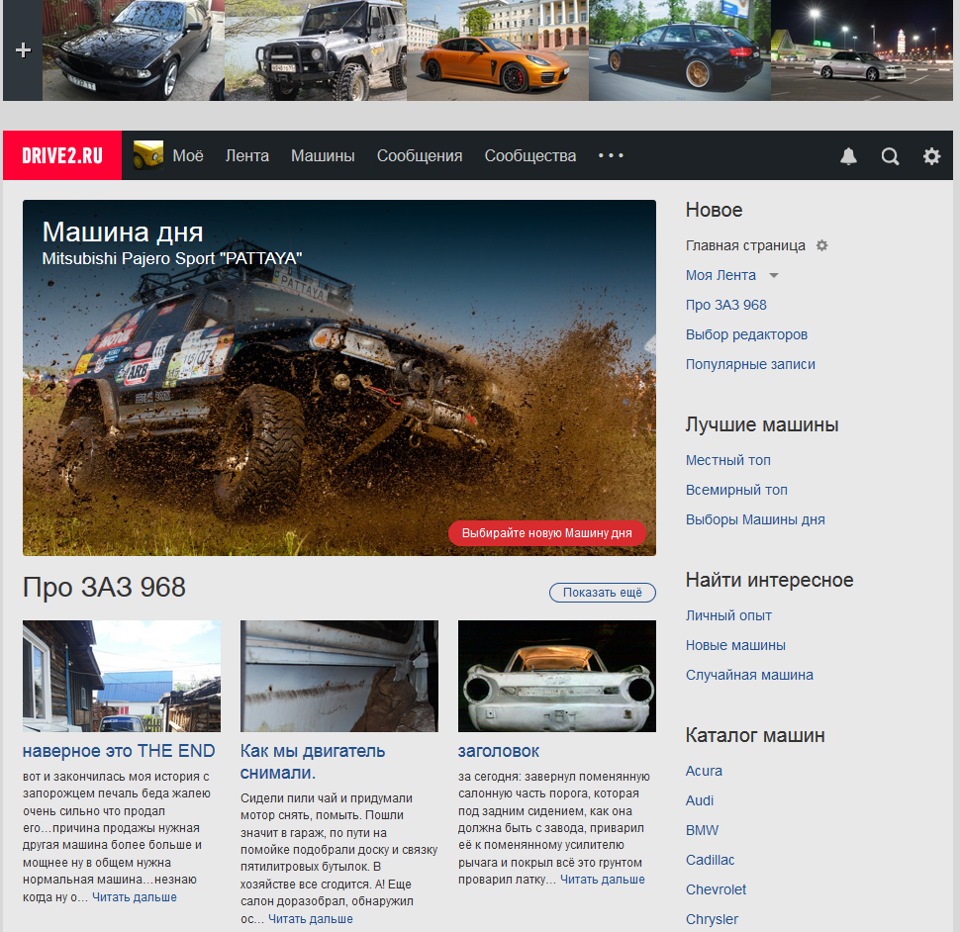Select BMW in car catalog
The image size is (960, 932).
702,830
